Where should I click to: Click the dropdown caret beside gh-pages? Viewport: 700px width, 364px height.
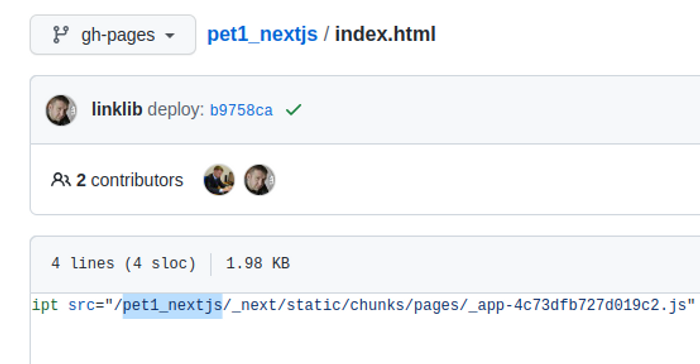coord(170,36)
